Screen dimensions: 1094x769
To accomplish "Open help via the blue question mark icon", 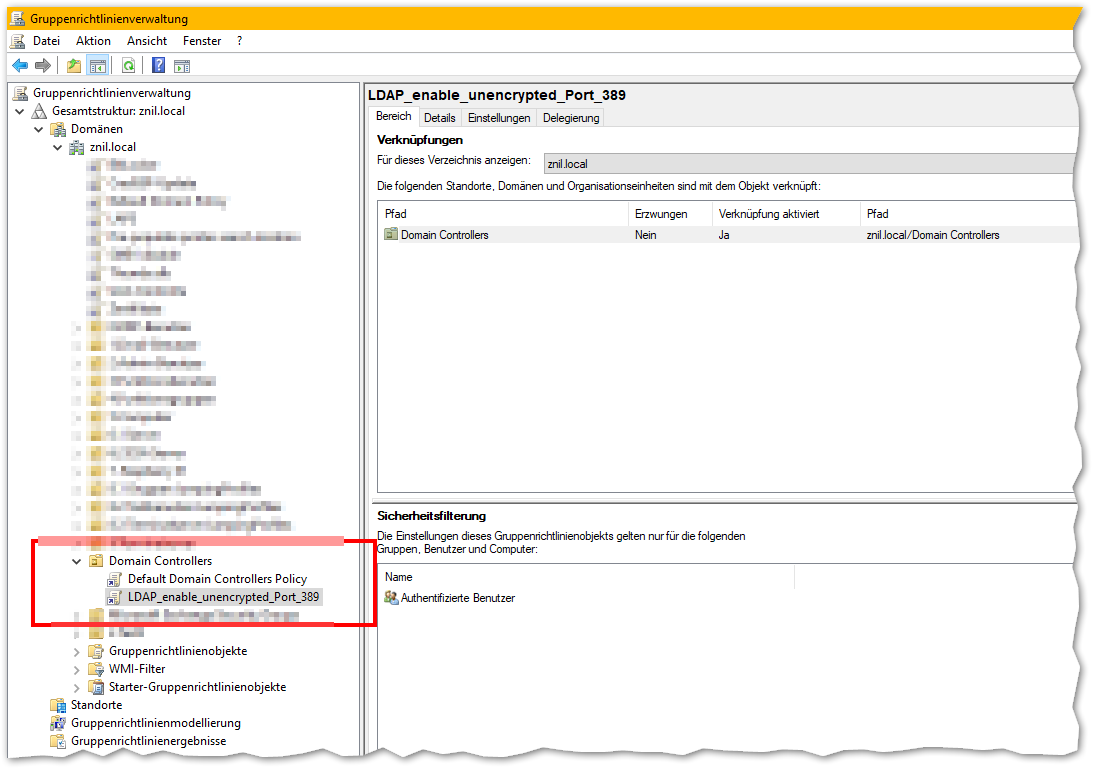I will (158, 66).
